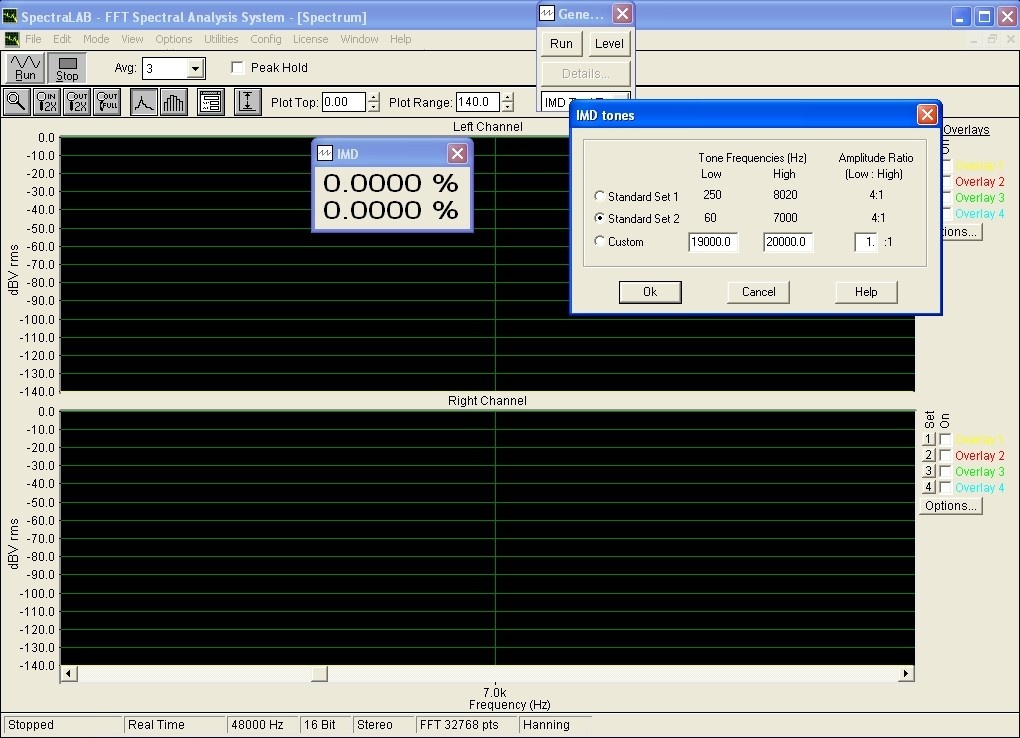Click the Generator window title icon
Viewport: 1020px width, 738px height.
[547, 14]
